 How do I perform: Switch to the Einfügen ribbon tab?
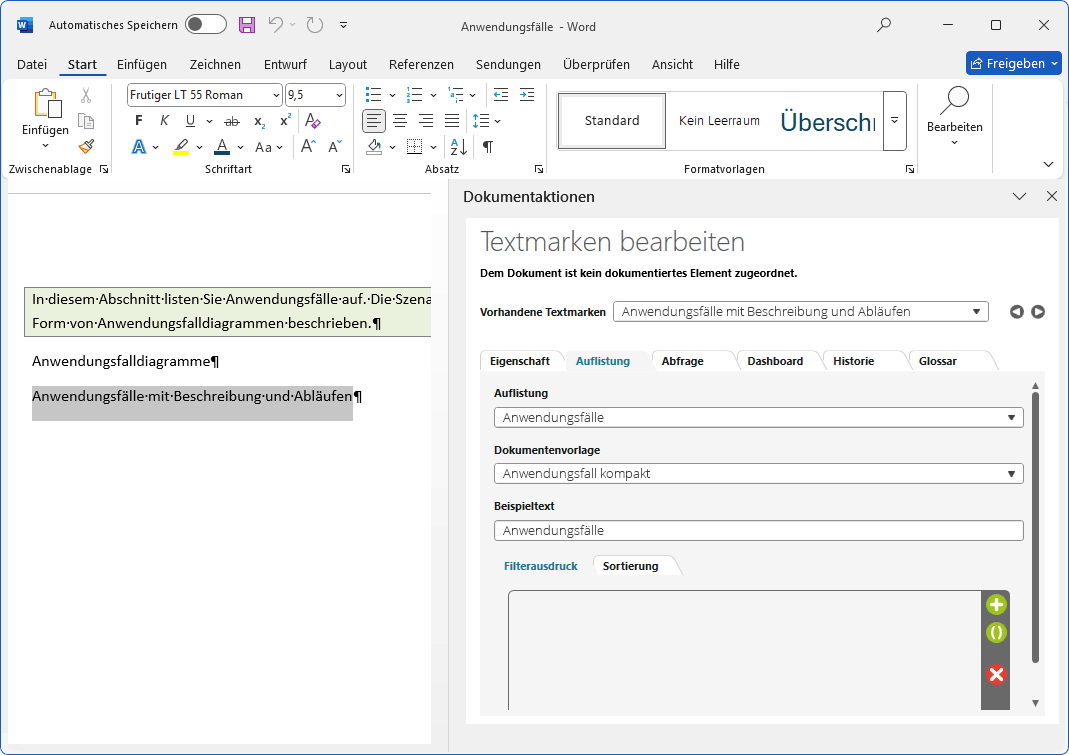pos(142,64)
